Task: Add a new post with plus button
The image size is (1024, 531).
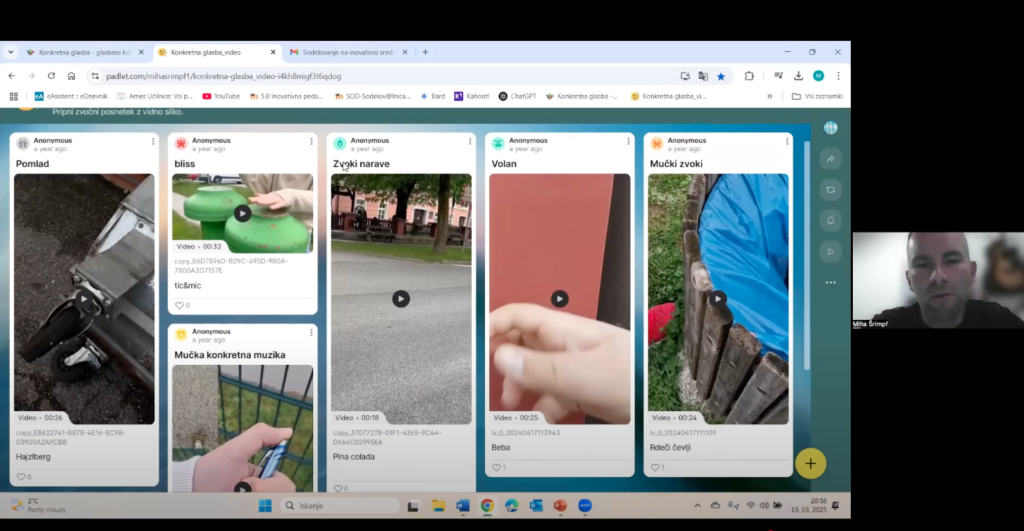Action: pyautogui.click(x=810, y=464)
